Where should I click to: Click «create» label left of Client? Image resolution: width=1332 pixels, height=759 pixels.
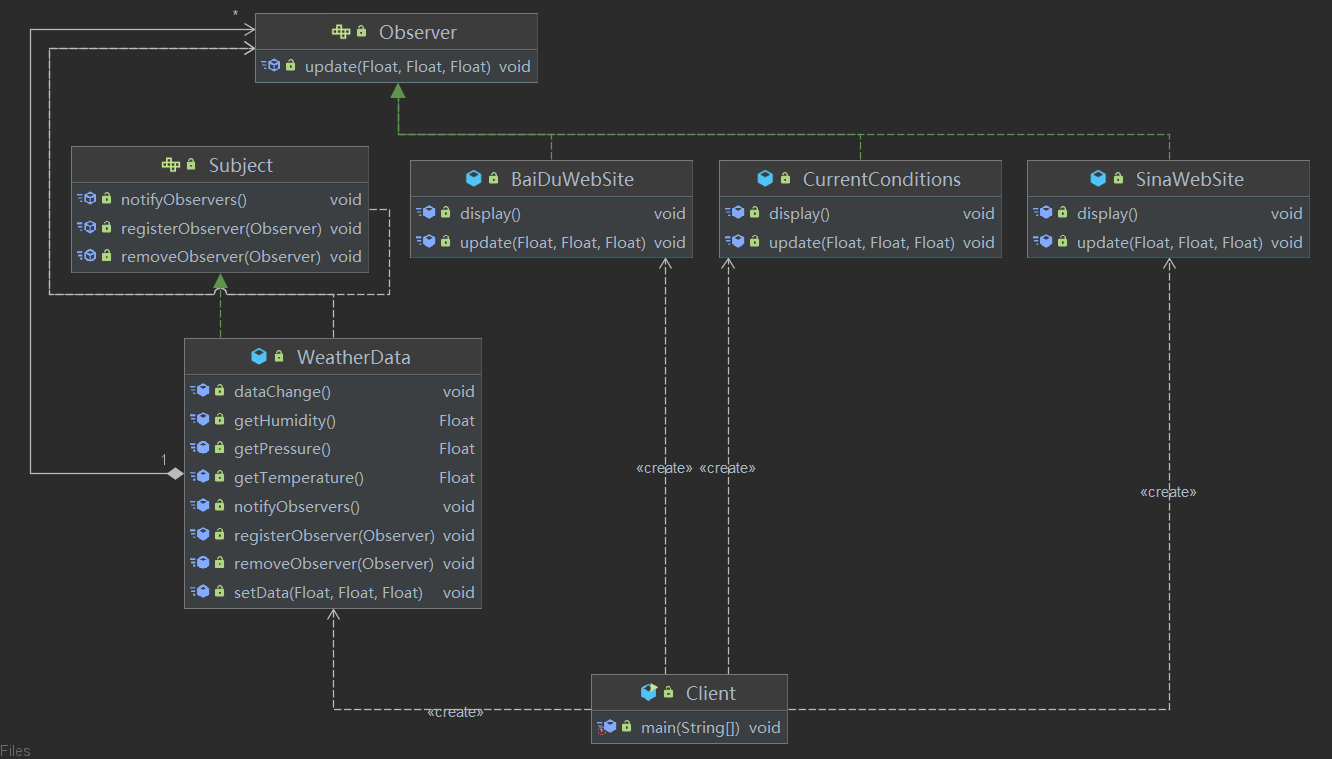[455, 712]
